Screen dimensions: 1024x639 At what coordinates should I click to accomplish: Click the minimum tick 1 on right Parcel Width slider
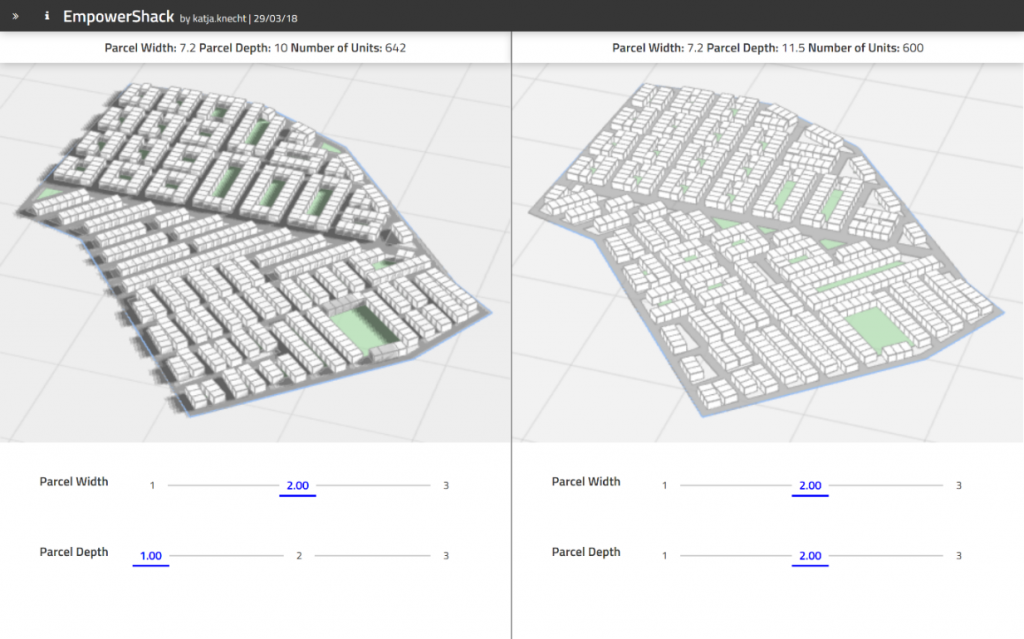click(x=664, y=485)
